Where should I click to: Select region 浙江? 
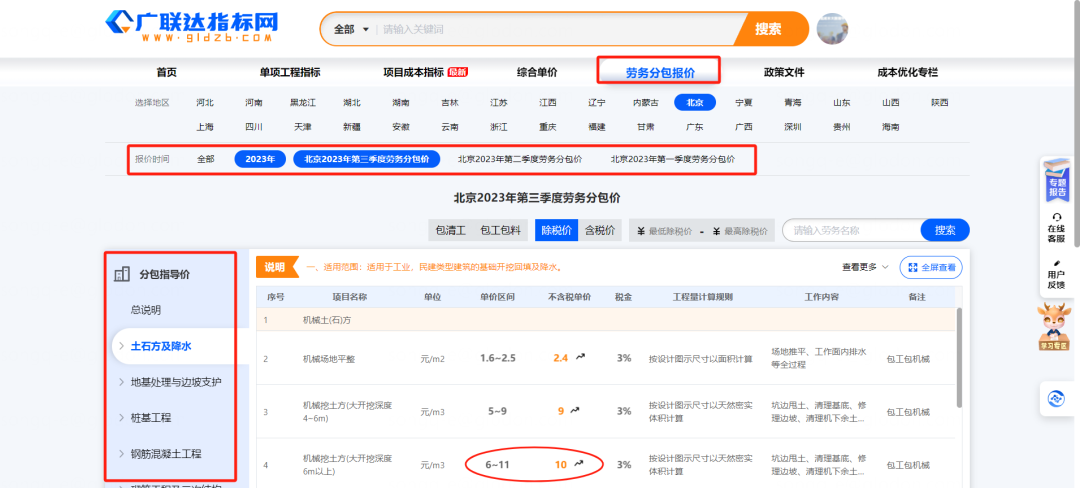pyautogui.click(x=499, y=127)
